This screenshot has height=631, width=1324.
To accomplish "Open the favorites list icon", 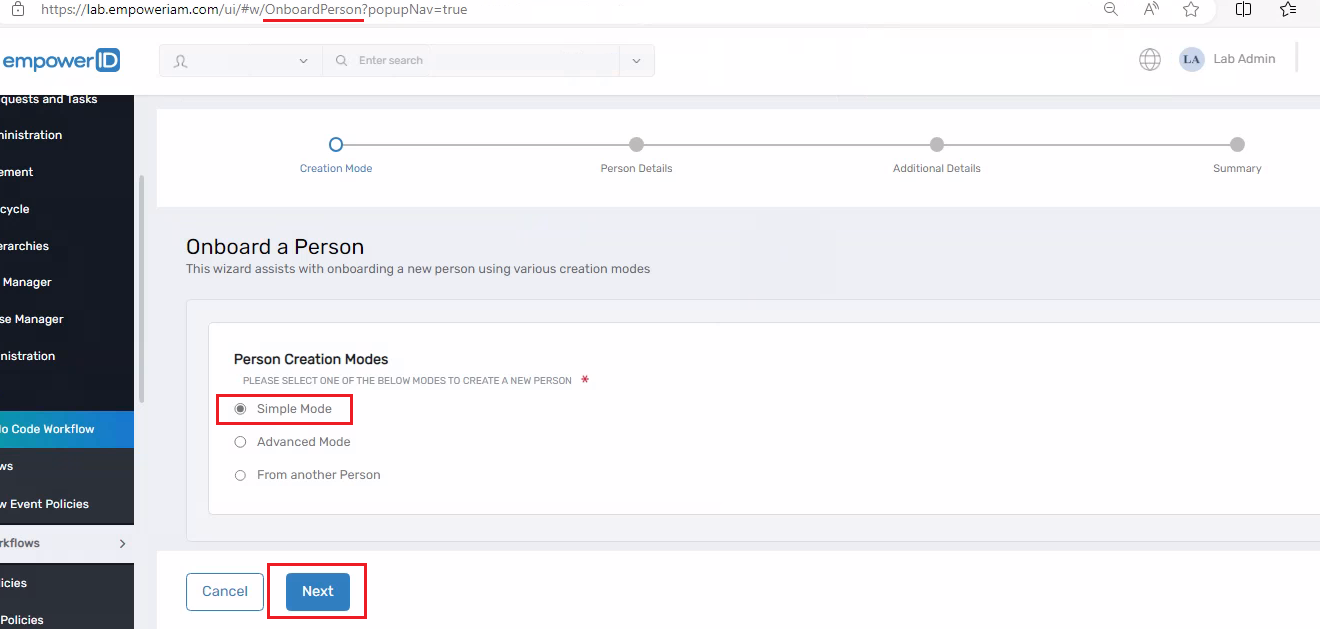I will tap(1288, 9).
